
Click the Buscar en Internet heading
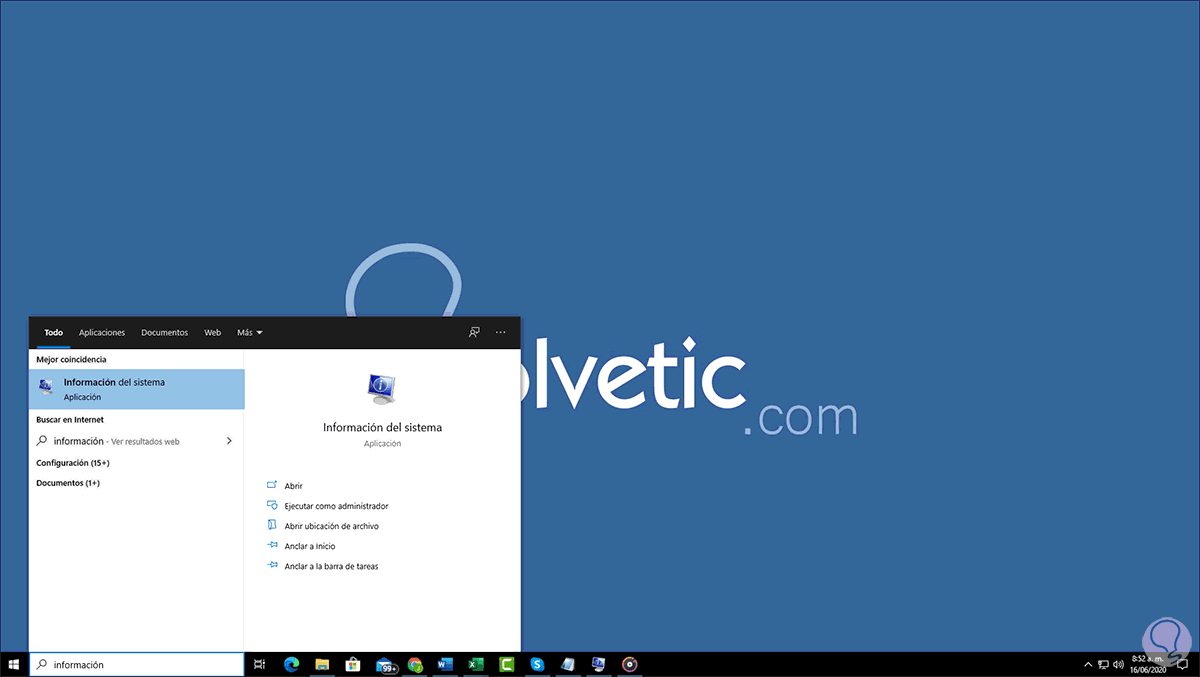click(70, 420)
